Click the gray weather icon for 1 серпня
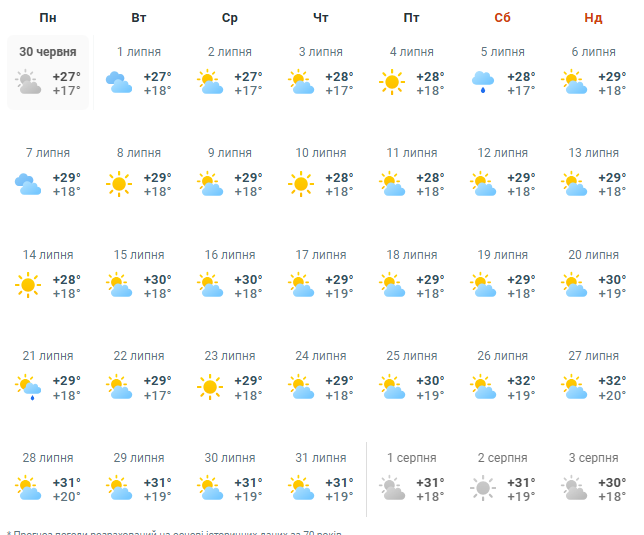 pyautogui.click(x=392, y=488)
